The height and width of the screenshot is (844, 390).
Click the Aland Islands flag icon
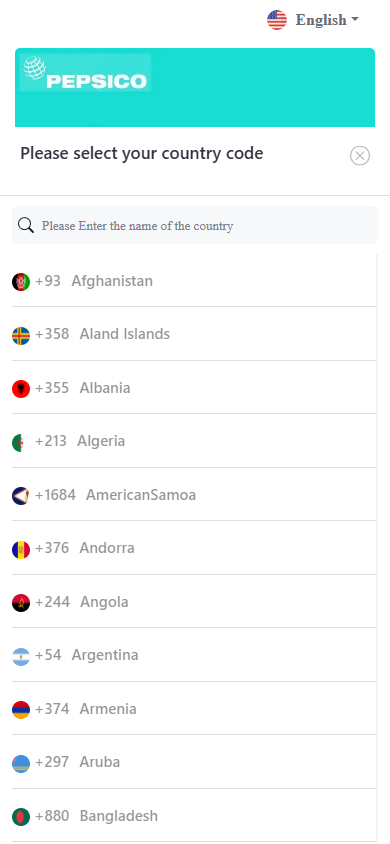click(21, 335)
